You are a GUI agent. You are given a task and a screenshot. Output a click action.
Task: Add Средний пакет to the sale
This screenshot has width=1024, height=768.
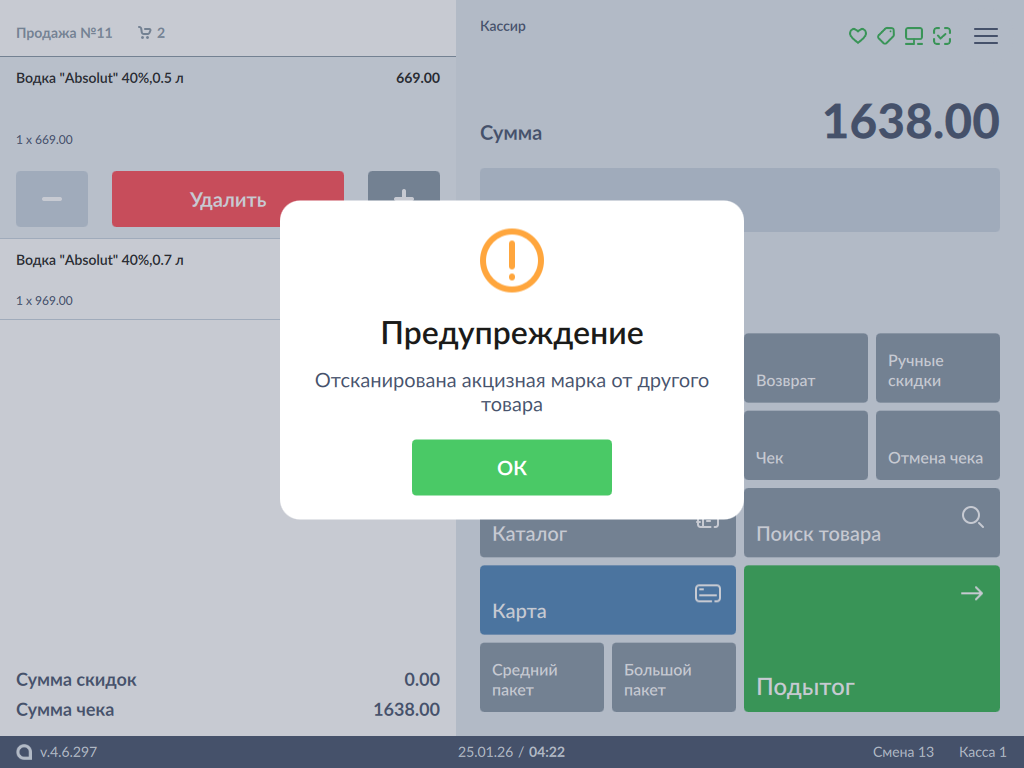pyautogui.click(x=542, y=678)
